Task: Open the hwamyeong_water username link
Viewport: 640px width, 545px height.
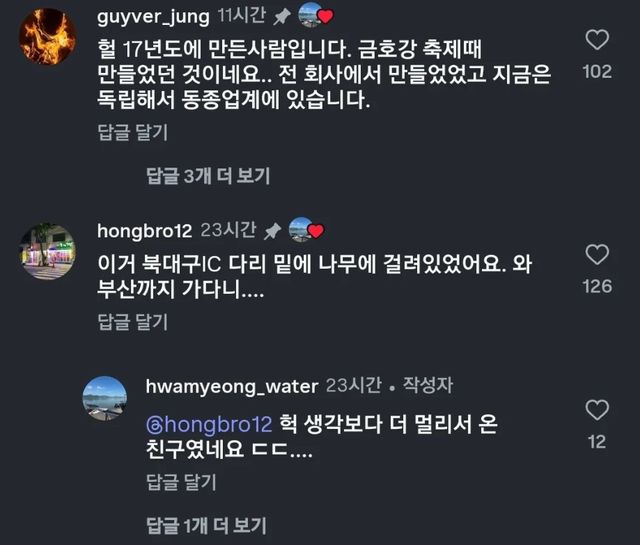Action: coord(230,386)
